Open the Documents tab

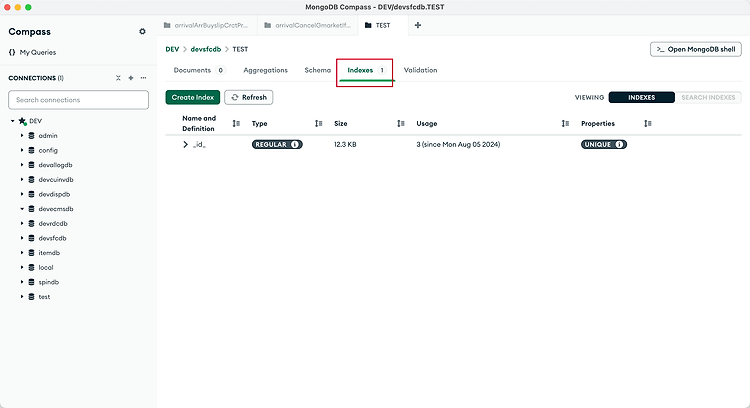point(199,70)
